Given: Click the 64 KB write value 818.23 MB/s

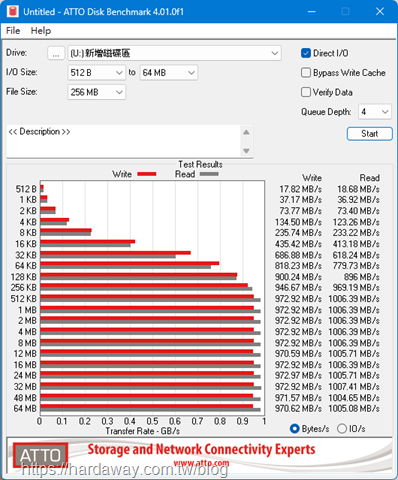Looking at the screenshot, I should tap(298, 266).
